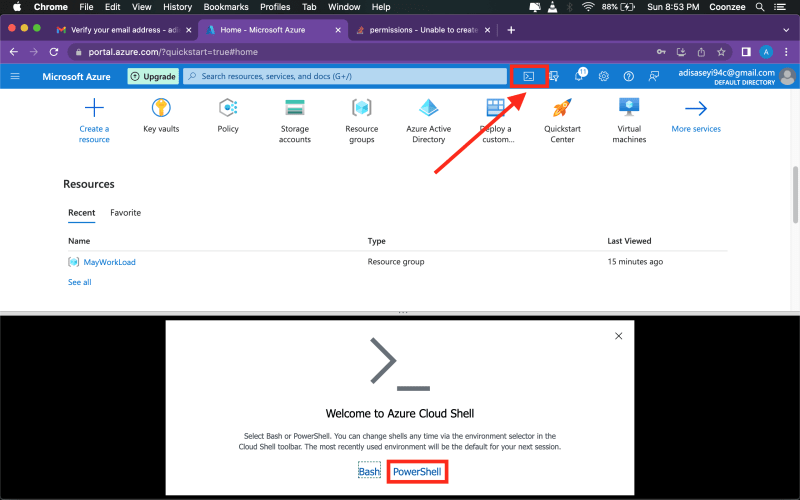
Task: Click the Type column header
Action: click(377, 241)
